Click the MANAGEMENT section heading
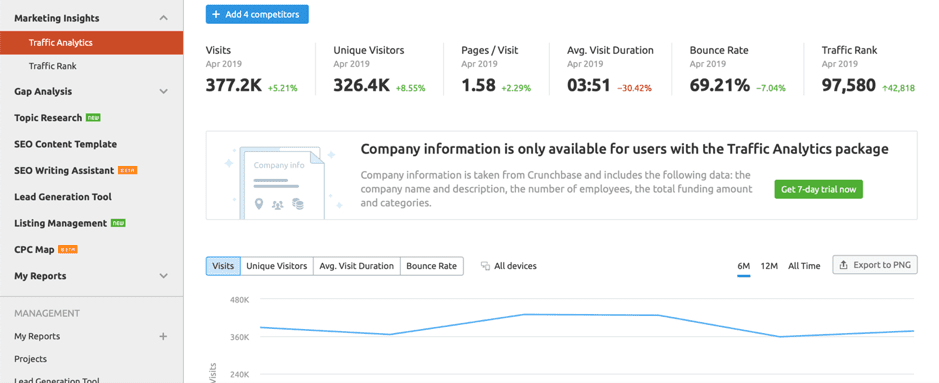The width and height of the screenshot is (939, 383). click(x=47, y=313)
